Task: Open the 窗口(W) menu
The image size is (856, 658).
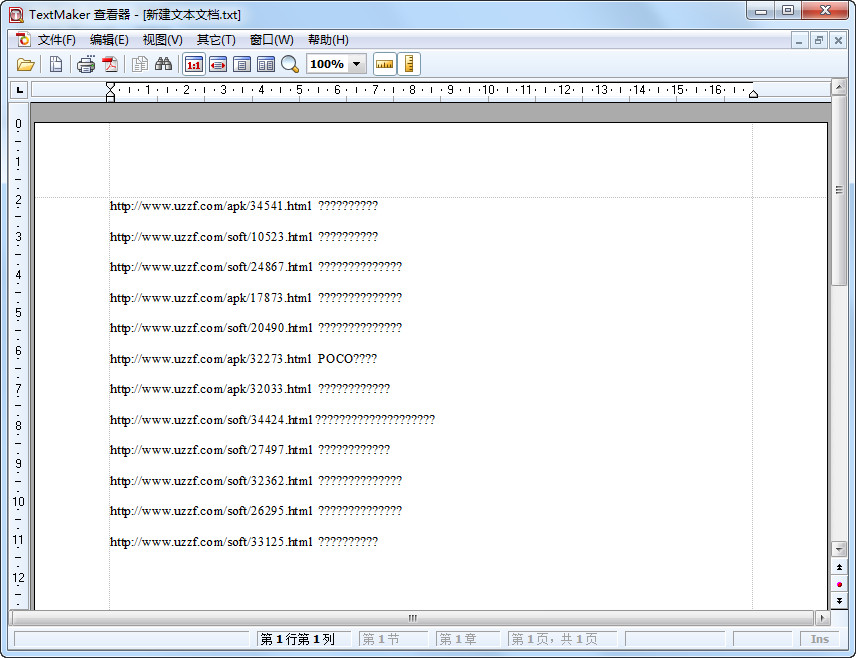Action: click(271, 40)
